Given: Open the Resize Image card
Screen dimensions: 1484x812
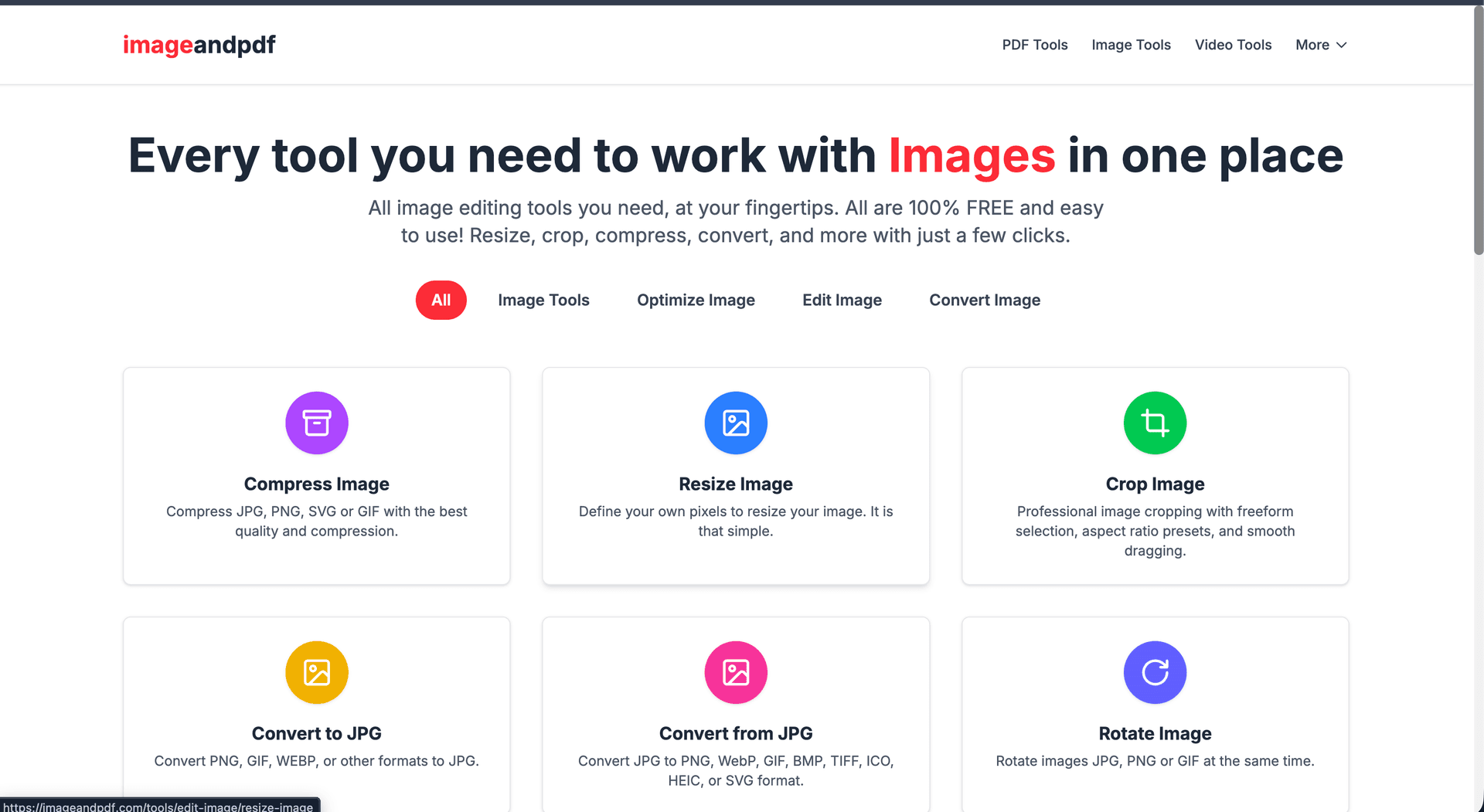Looking at the screenshot, I should (x=735, y=476).
